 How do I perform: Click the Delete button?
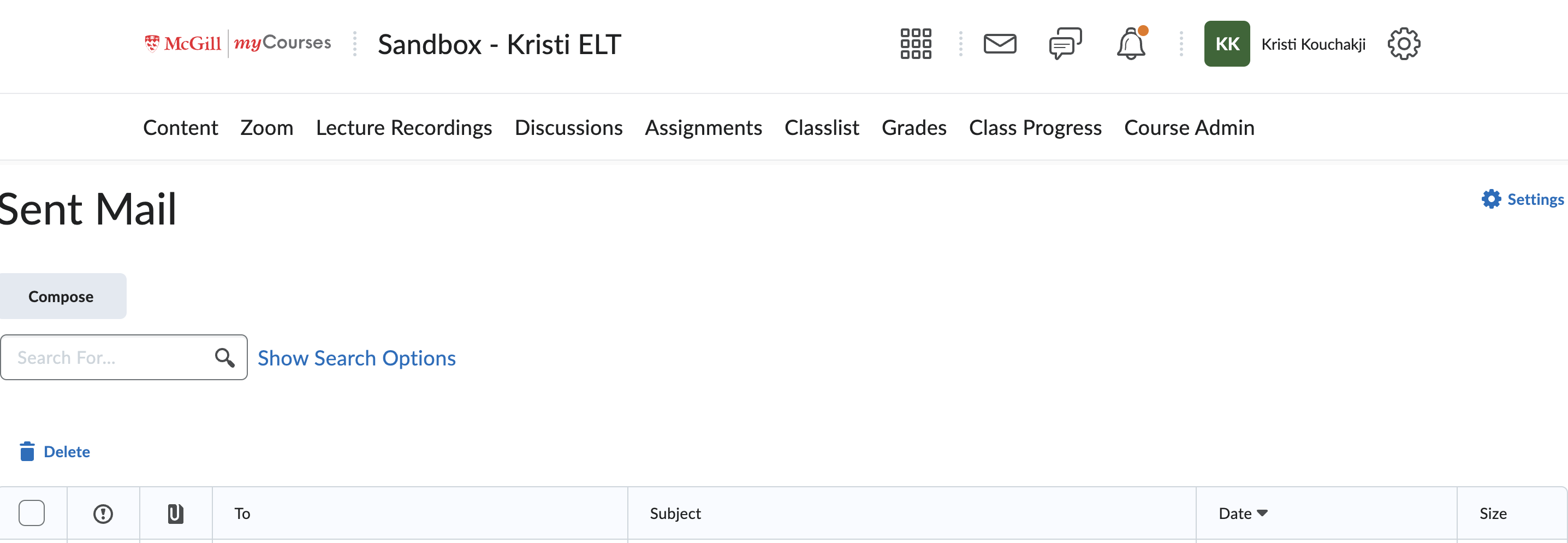click(x=55, y=452)
